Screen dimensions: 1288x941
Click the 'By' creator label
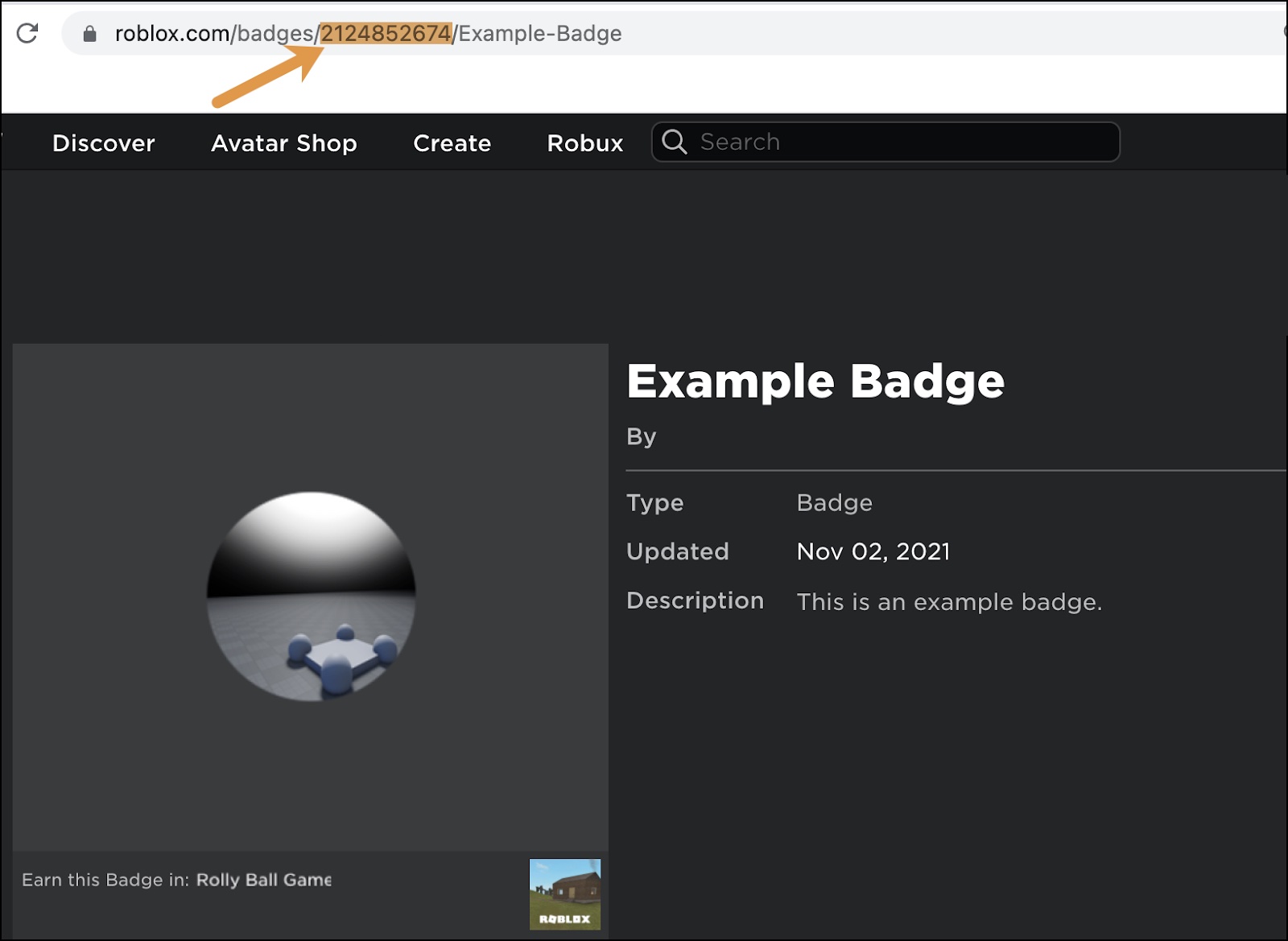click(641, 436)
